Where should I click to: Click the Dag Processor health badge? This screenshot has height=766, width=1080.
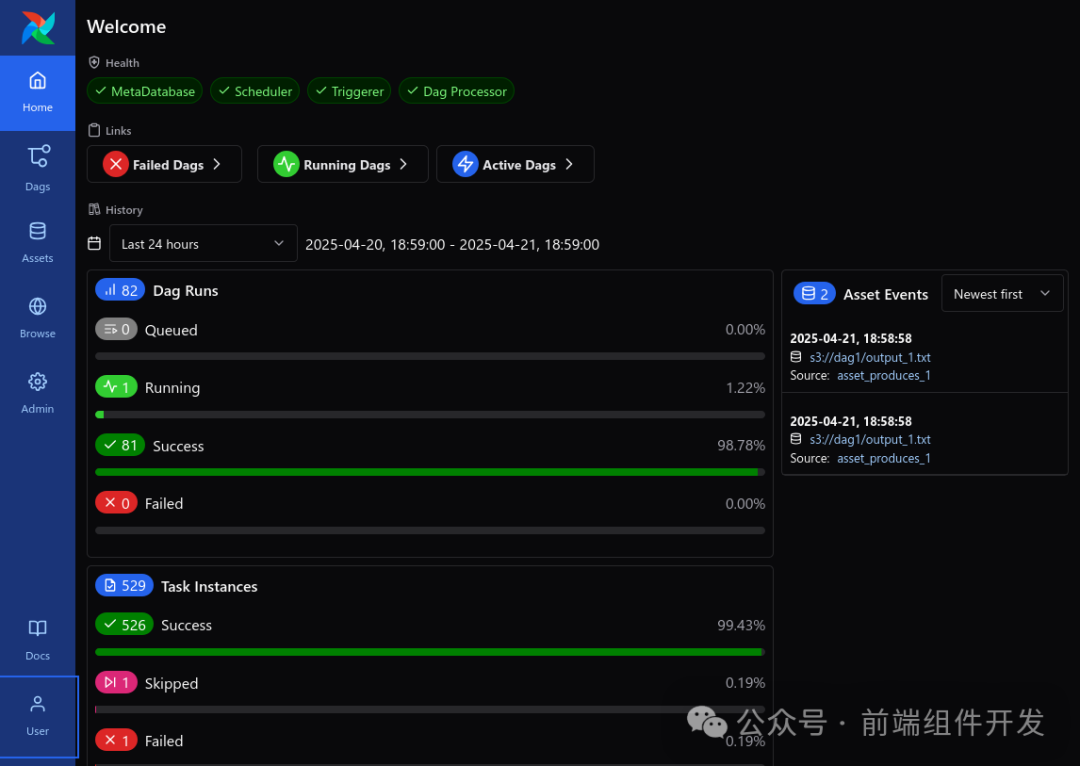pyautogui.click(x=456, y=91)
